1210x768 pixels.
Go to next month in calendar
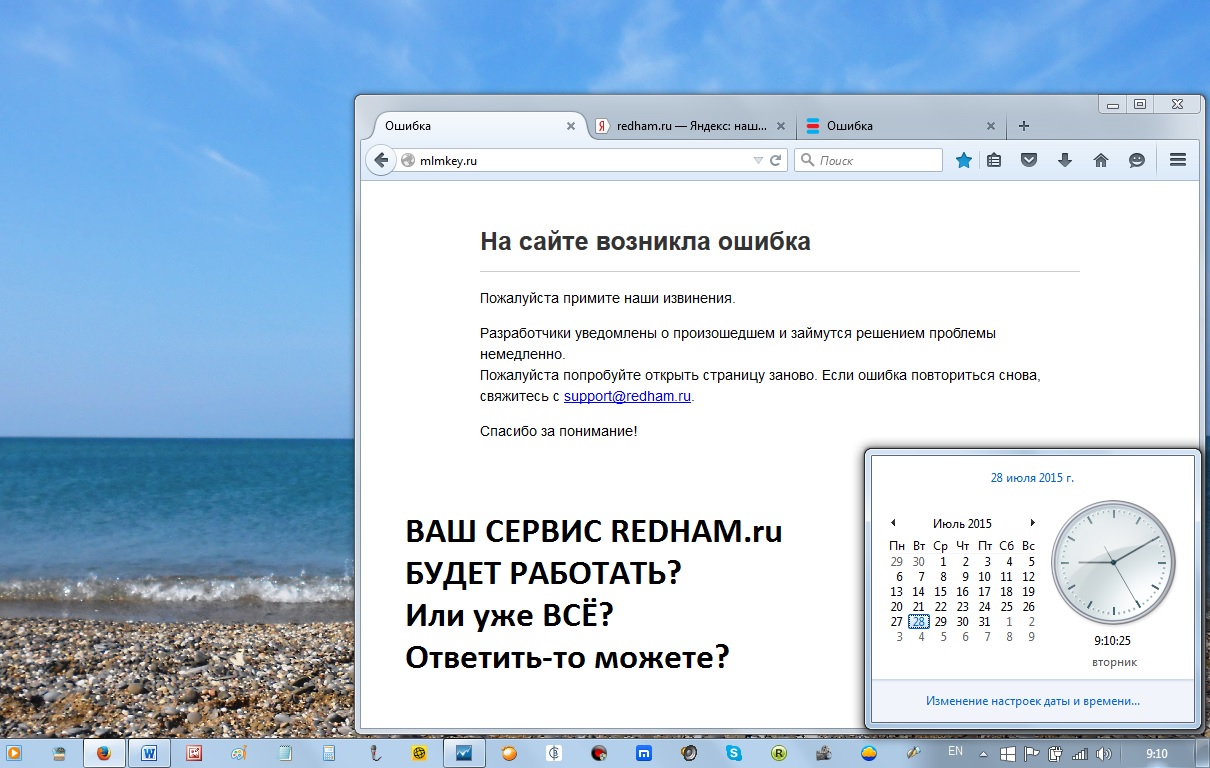[x=1032, y=523]
